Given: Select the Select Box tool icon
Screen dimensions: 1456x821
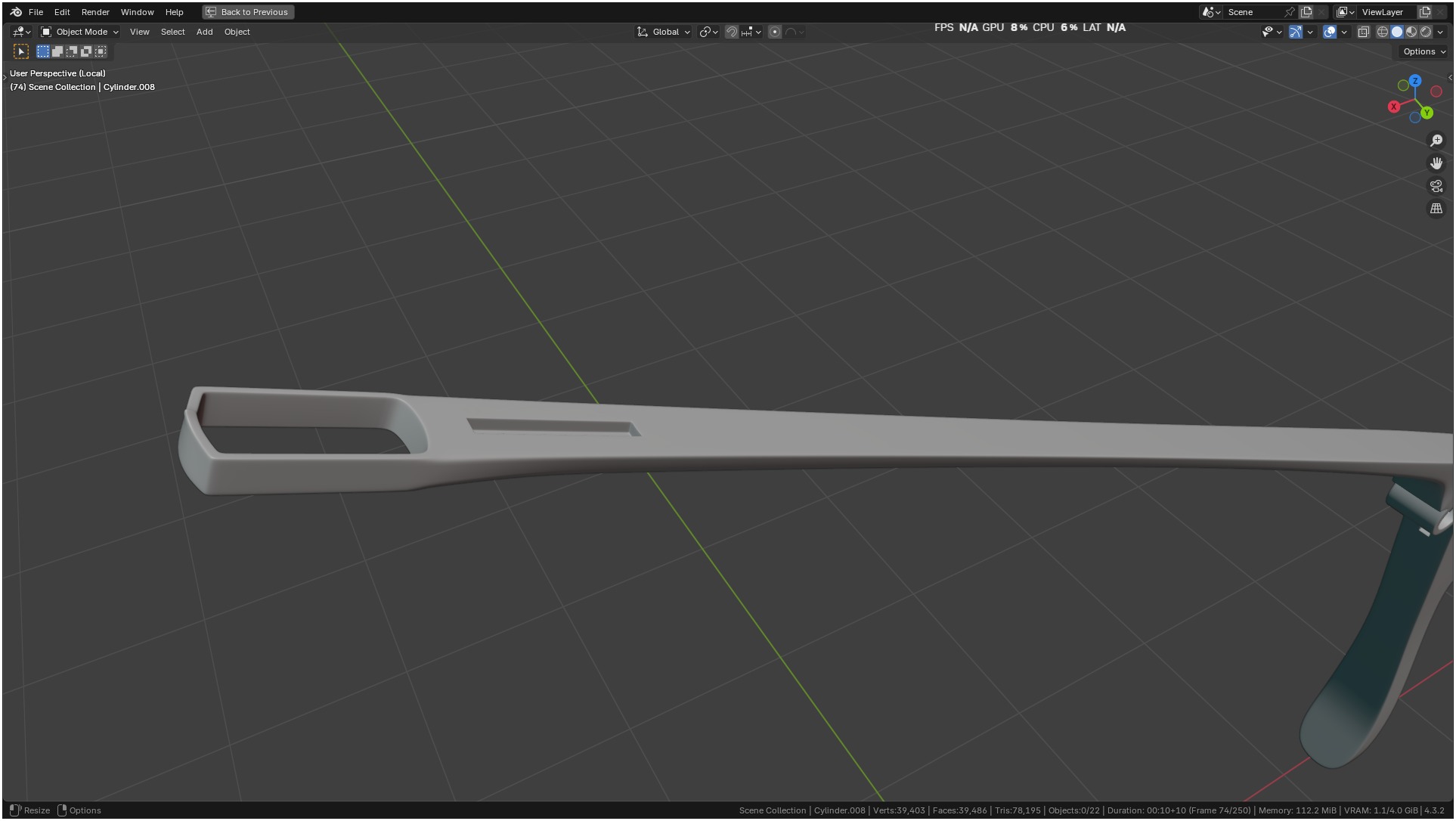Looking at the screenshot, I should pos(21,51).
